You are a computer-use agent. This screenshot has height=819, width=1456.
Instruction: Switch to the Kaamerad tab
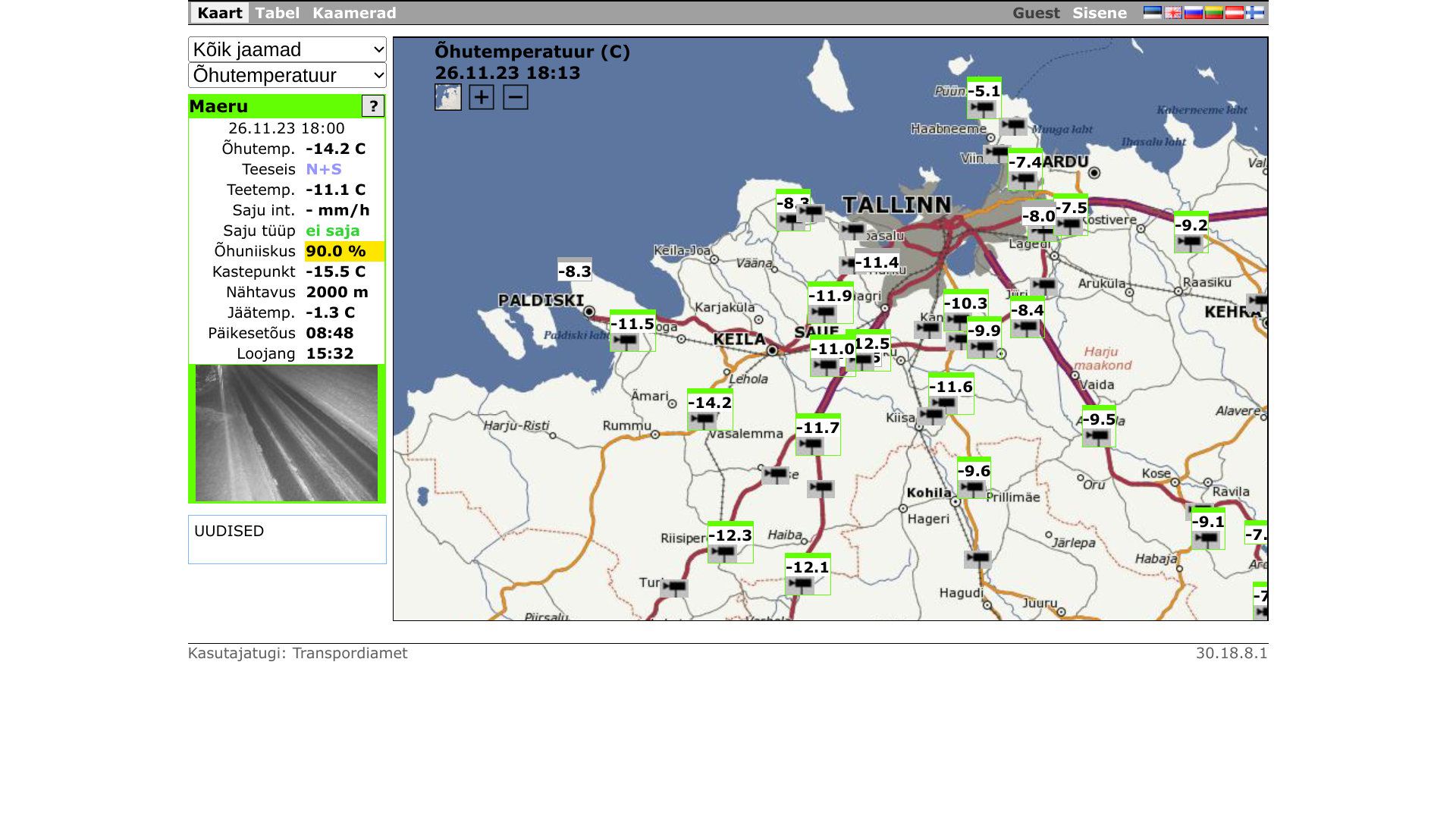(x=354, y=13)
